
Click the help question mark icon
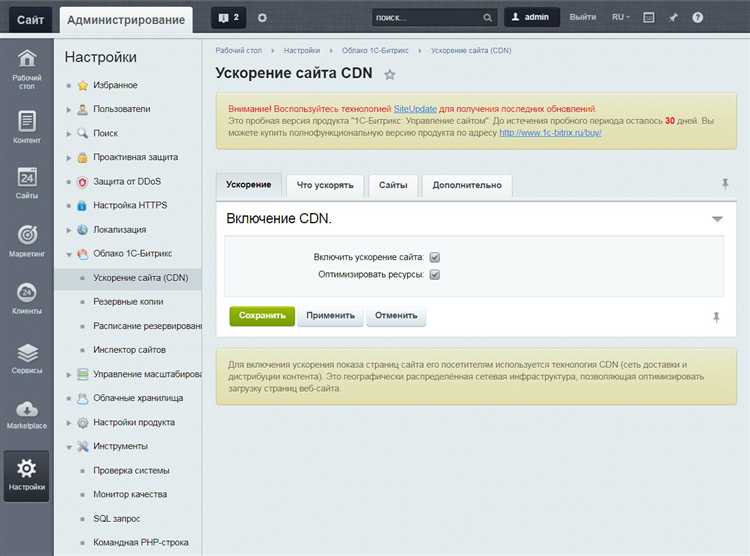(697, 18)
